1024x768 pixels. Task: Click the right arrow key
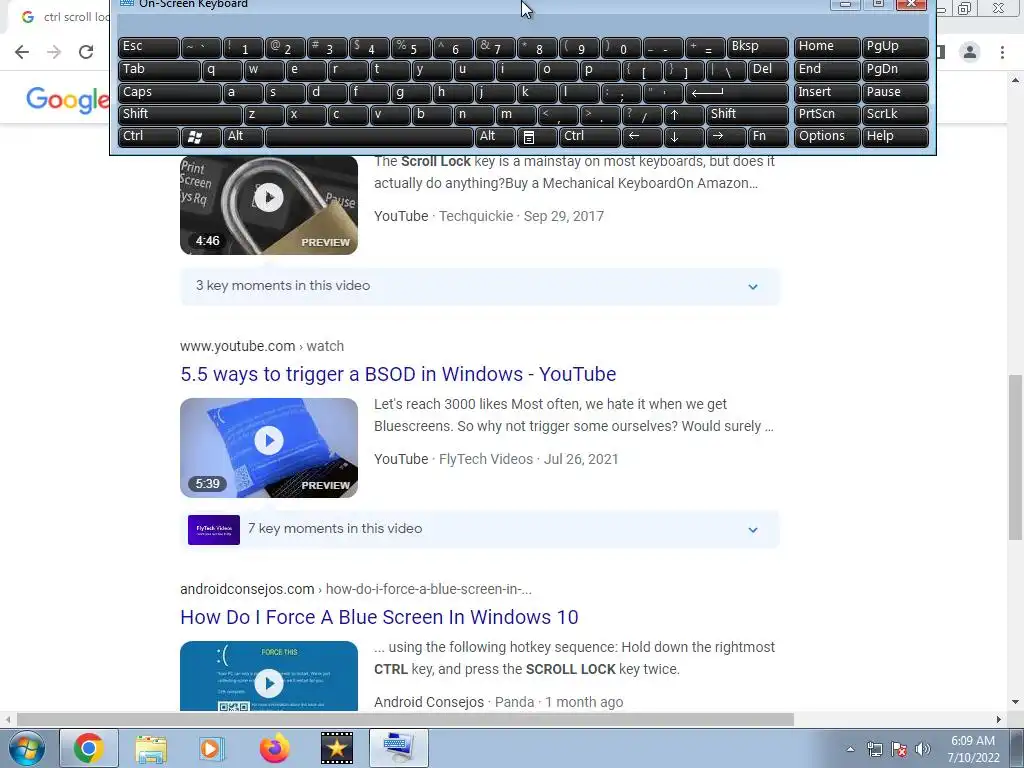726,136
